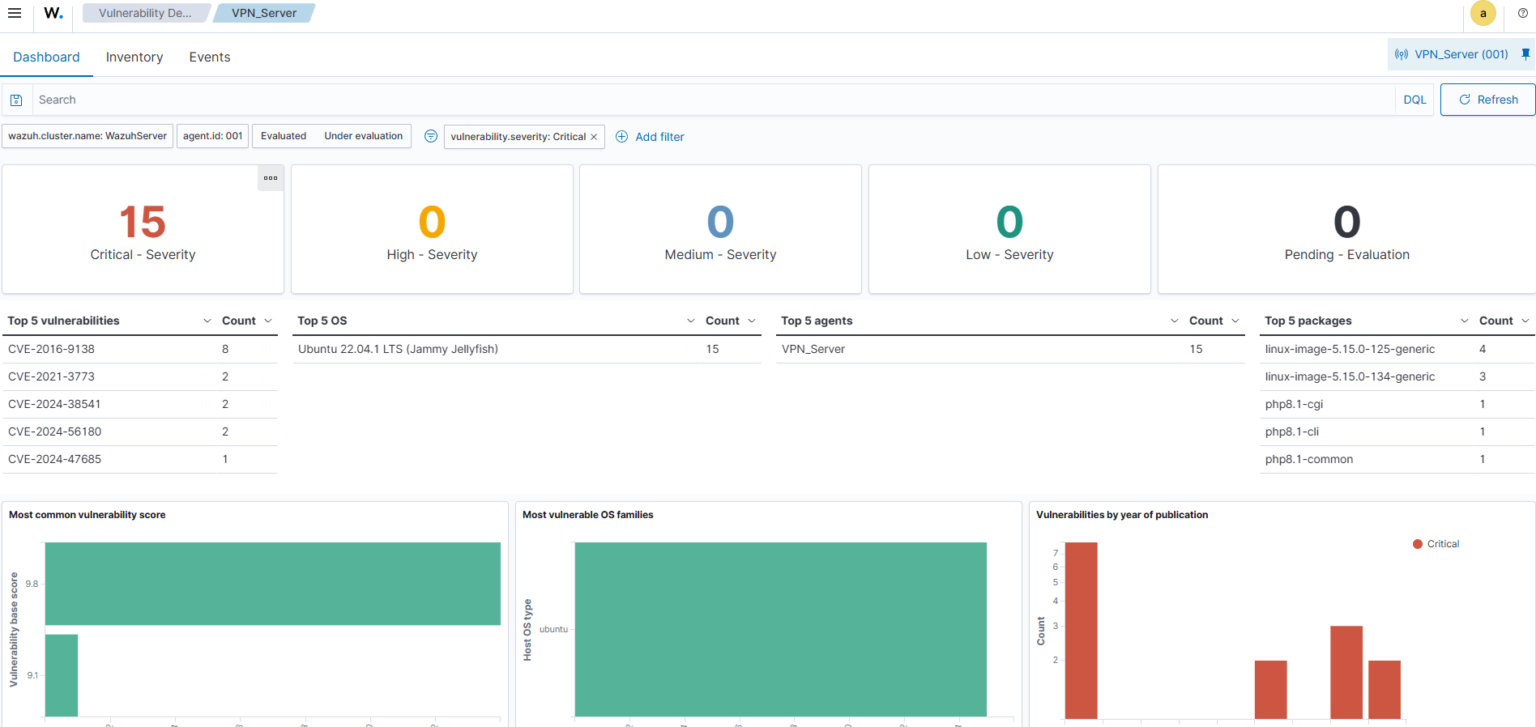Add a new filter
1536x727 pixels.
click(650, 136)
